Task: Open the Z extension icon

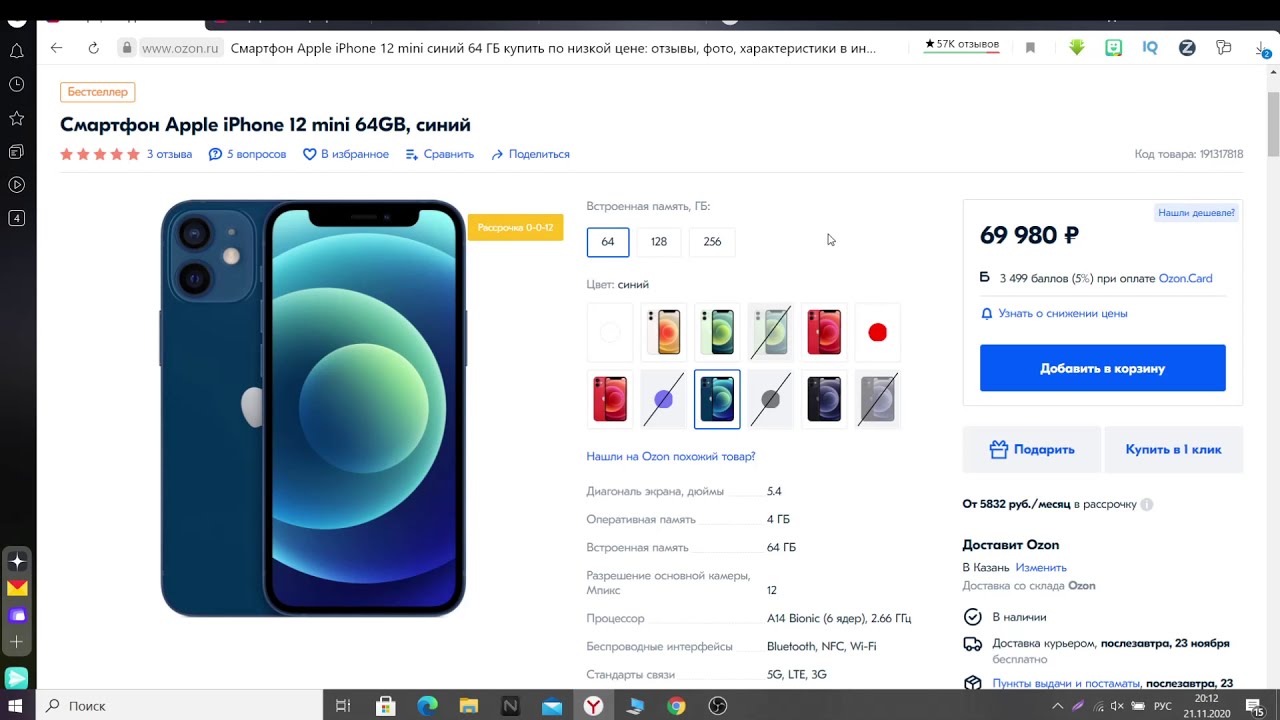Action: coord(1187,48)
